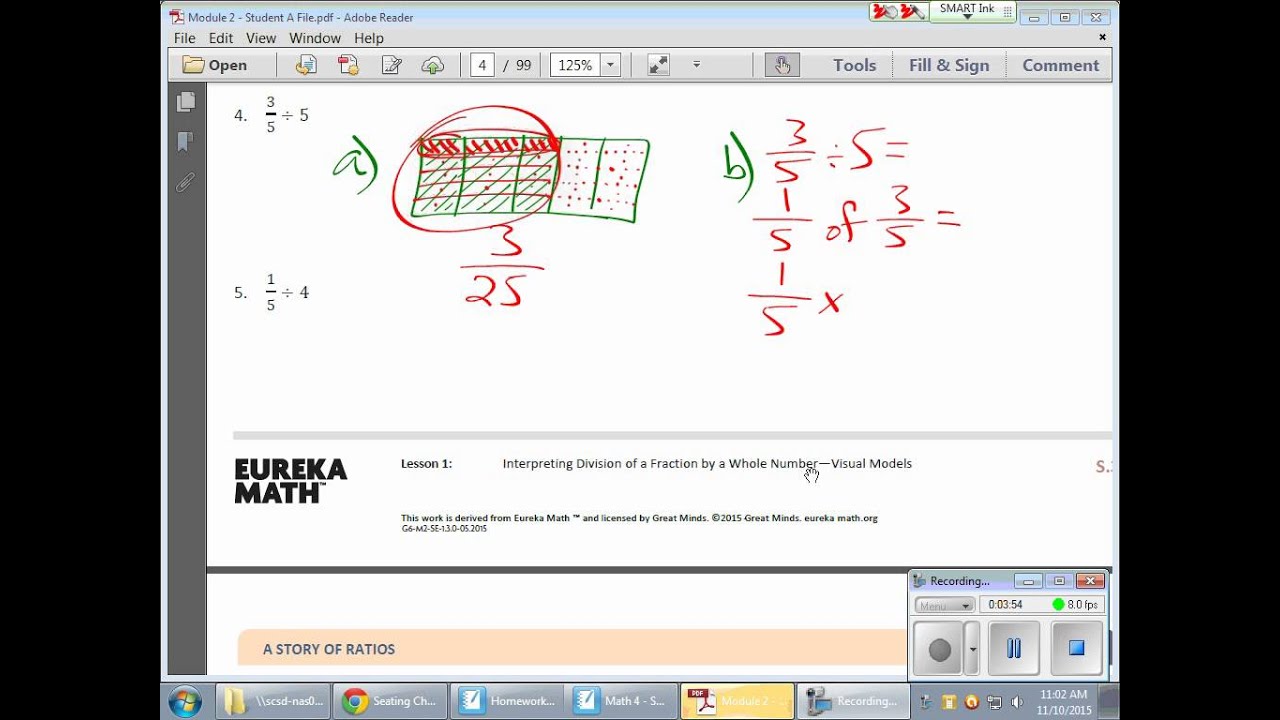Open the attachments paperclip panel
The height and width of the screenshot is (720, 1280).
(x=186, y=182)
